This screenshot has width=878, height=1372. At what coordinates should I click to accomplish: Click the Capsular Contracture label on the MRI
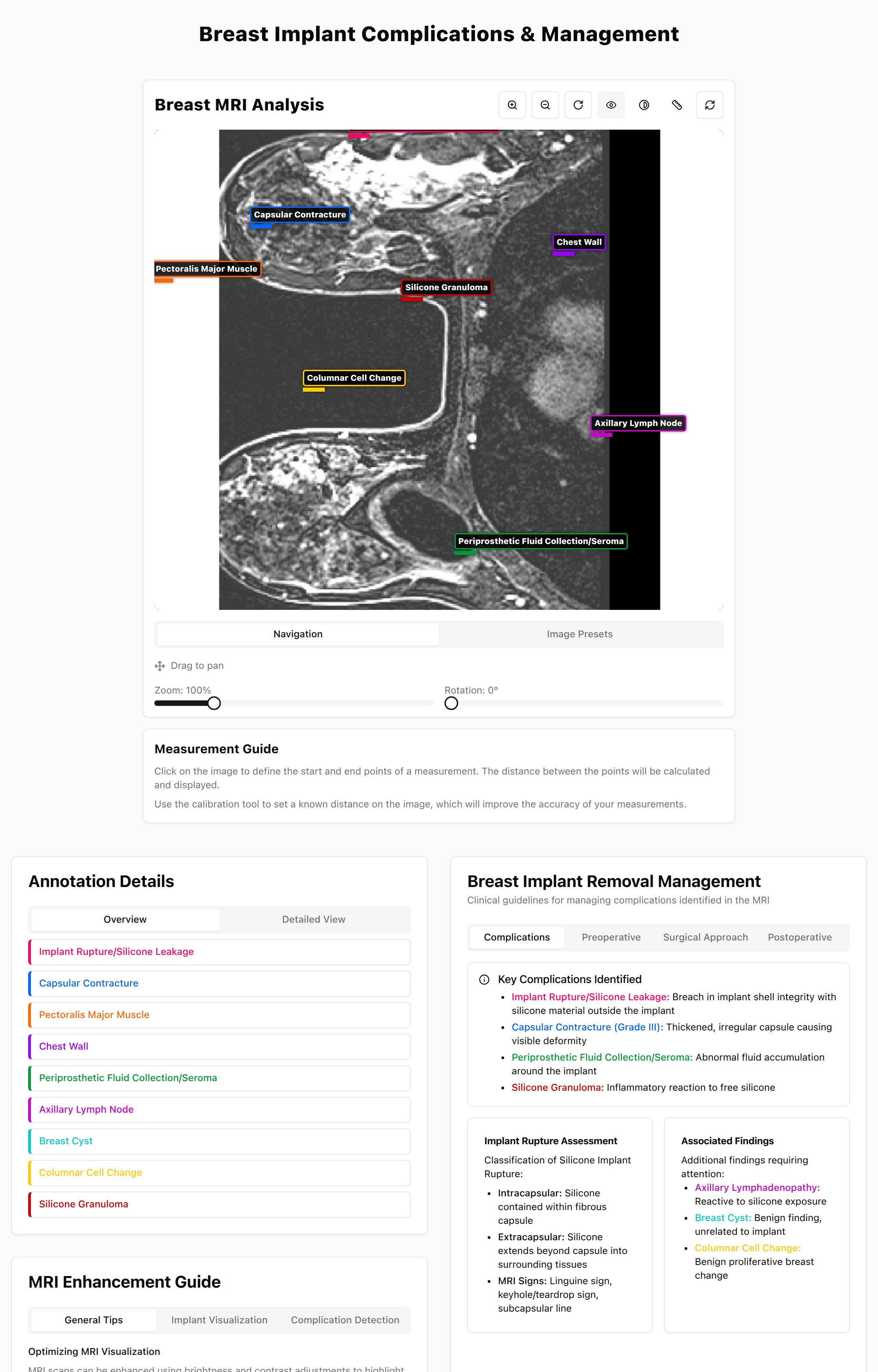click(x=300, y=215)
